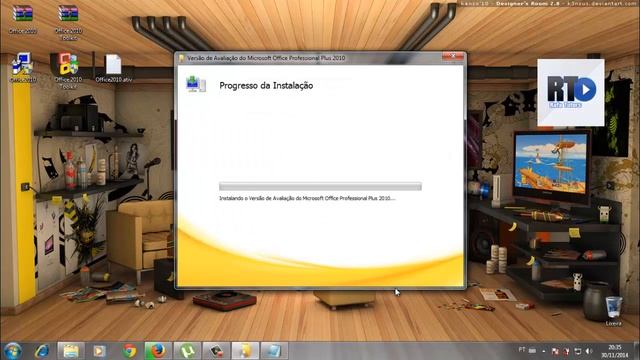Open the Action Center flag icon
Viewport: 640px width, 360px height.
(555, 351)
